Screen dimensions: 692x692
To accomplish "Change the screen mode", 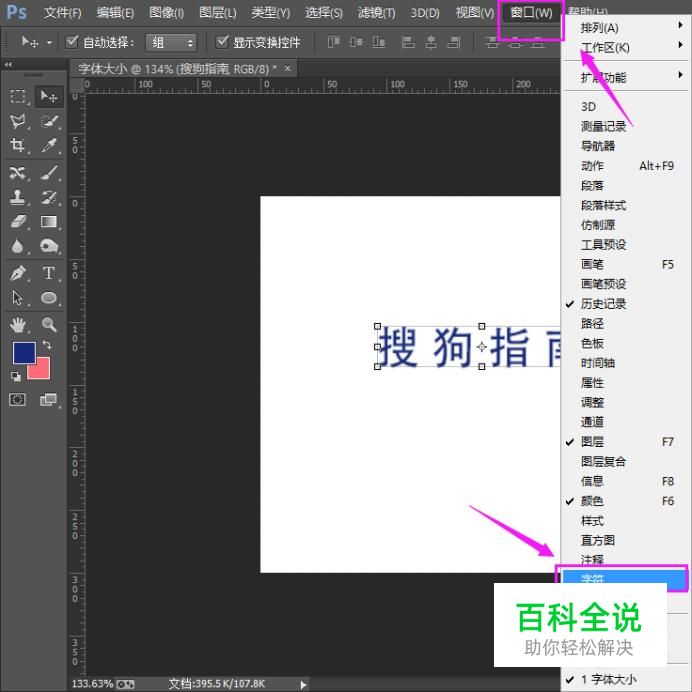I will click(48, 400).
